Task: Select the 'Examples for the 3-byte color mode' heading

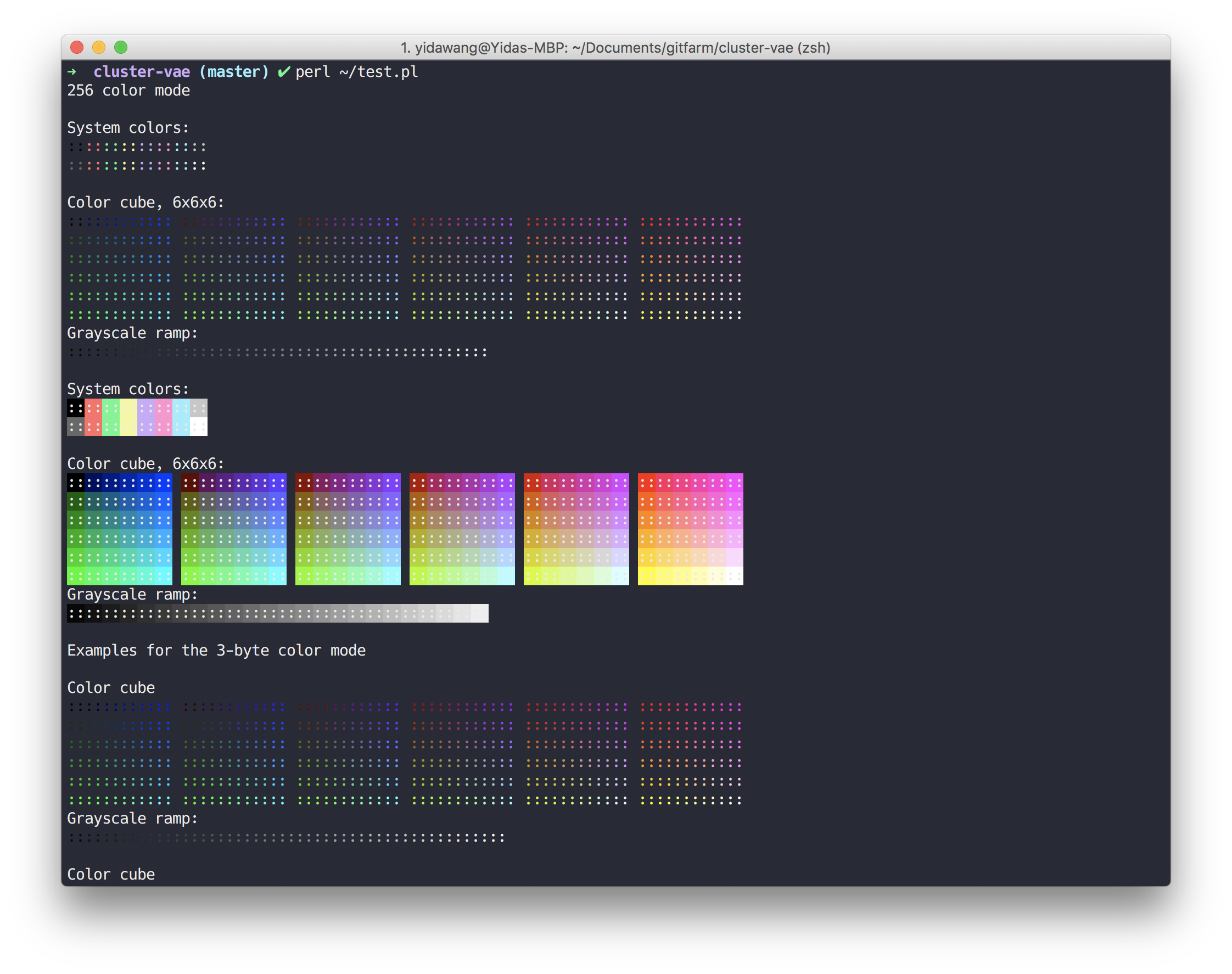Action: pyautogui.click(x=216, y=650)
